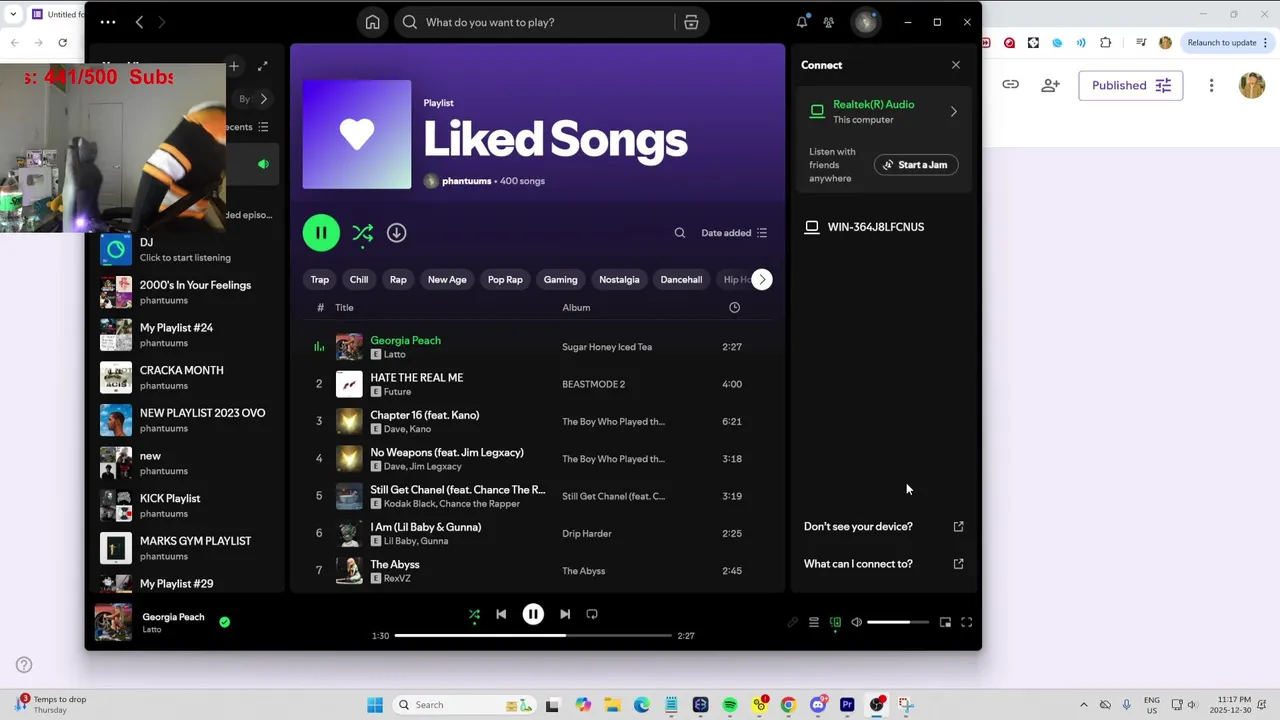The image size is (1280, 720).
Task: Filter by the Chill genre chip
Action: [x=359, y=280]
